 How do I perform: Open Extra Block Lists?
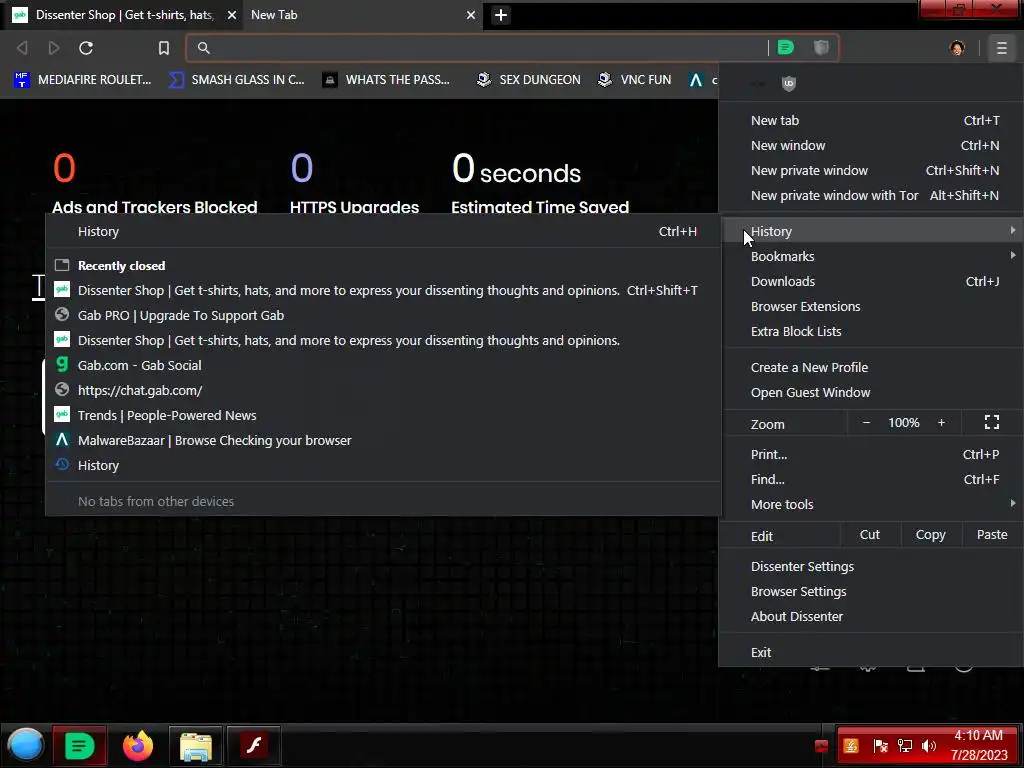click(x=872, y=331)
